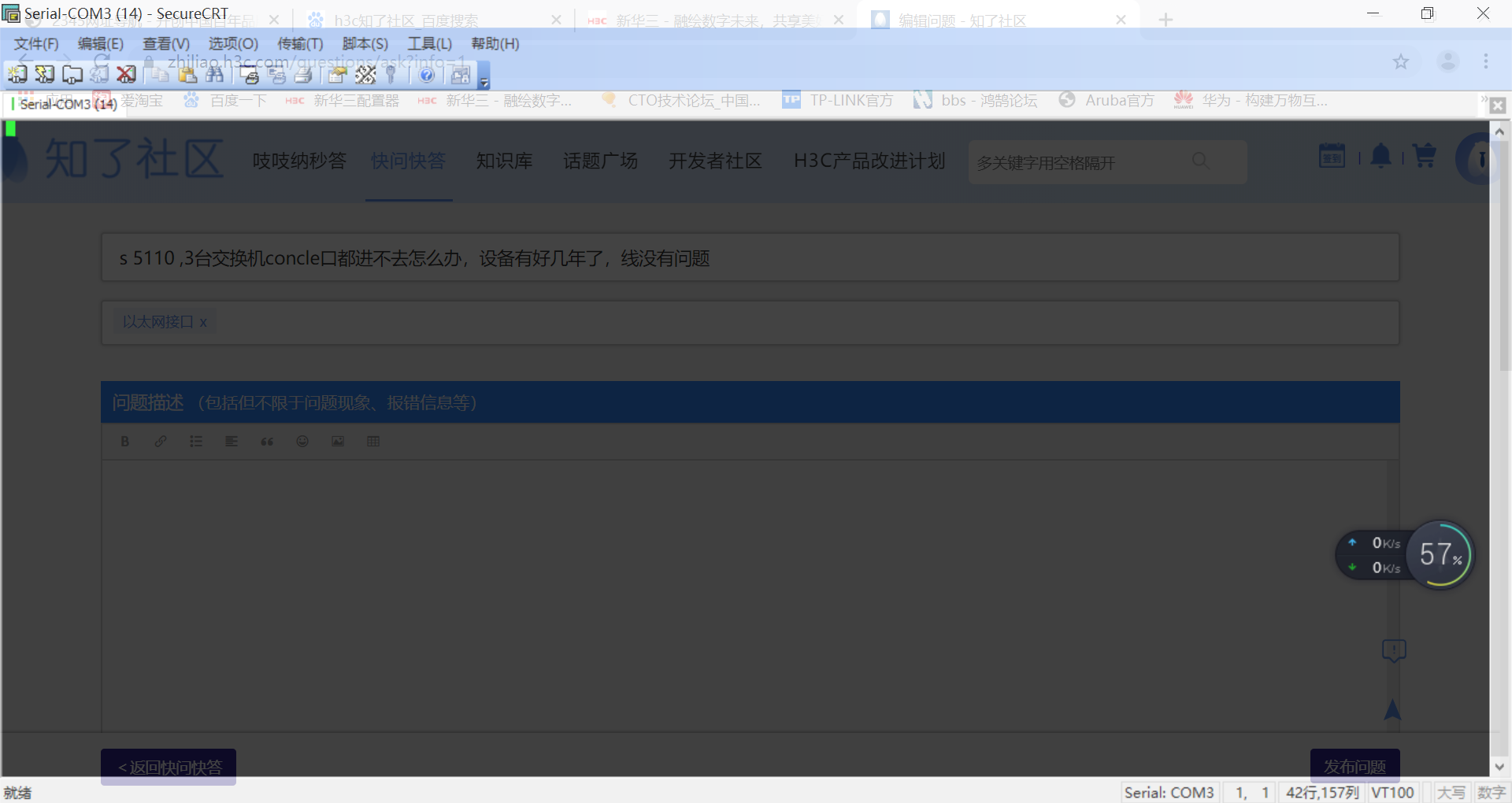Click the lock session toolbar icon

click(x=461, y=75)
